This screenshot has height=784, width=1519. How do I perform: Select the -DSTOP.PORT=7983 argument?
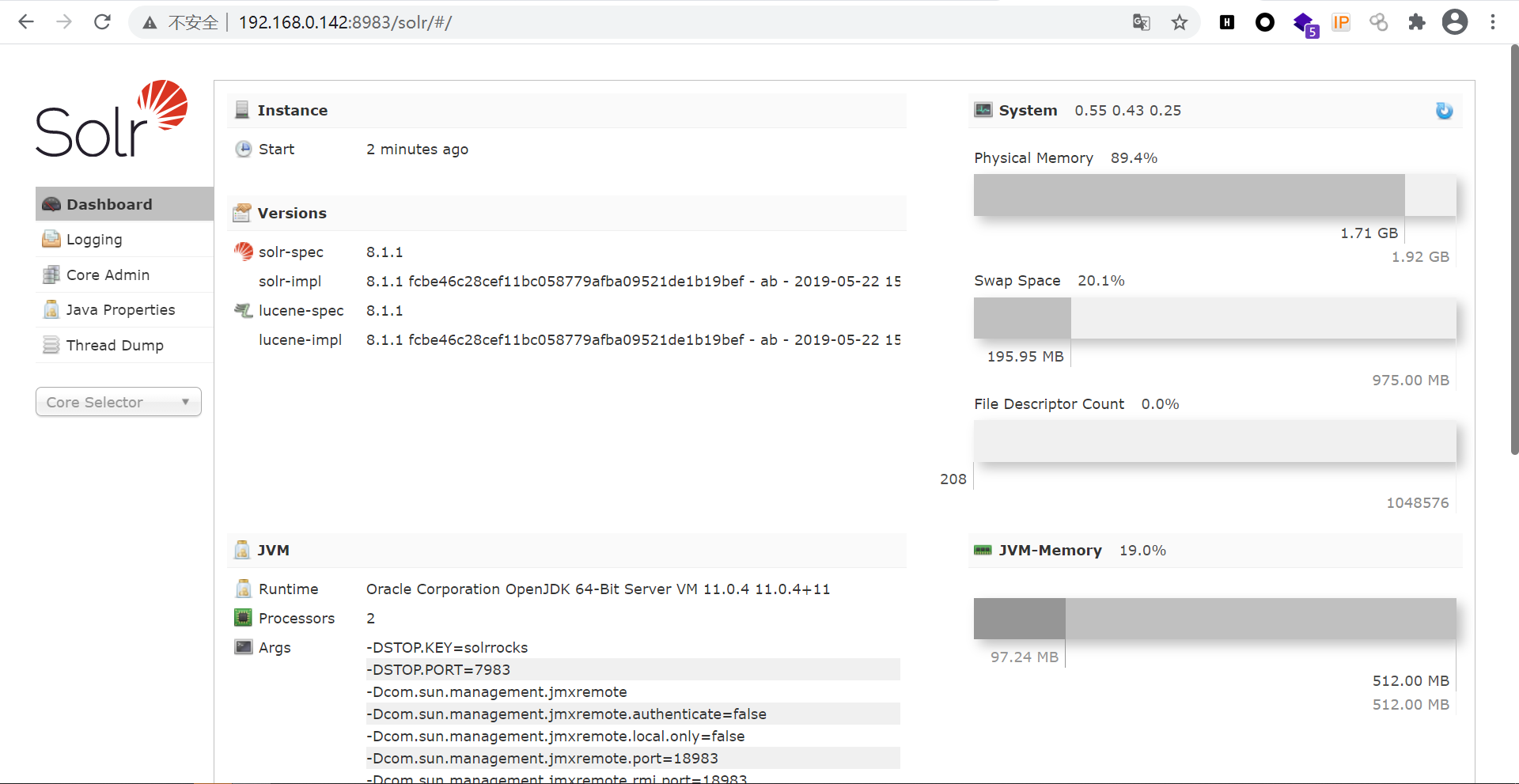pos(438,669)
